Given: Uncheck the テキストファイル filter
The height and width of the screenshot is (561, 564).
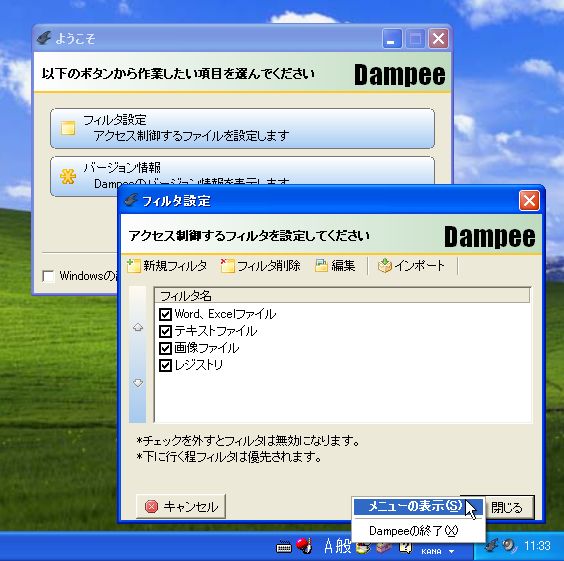Looking at the screenshot, I should pos(165,331).
